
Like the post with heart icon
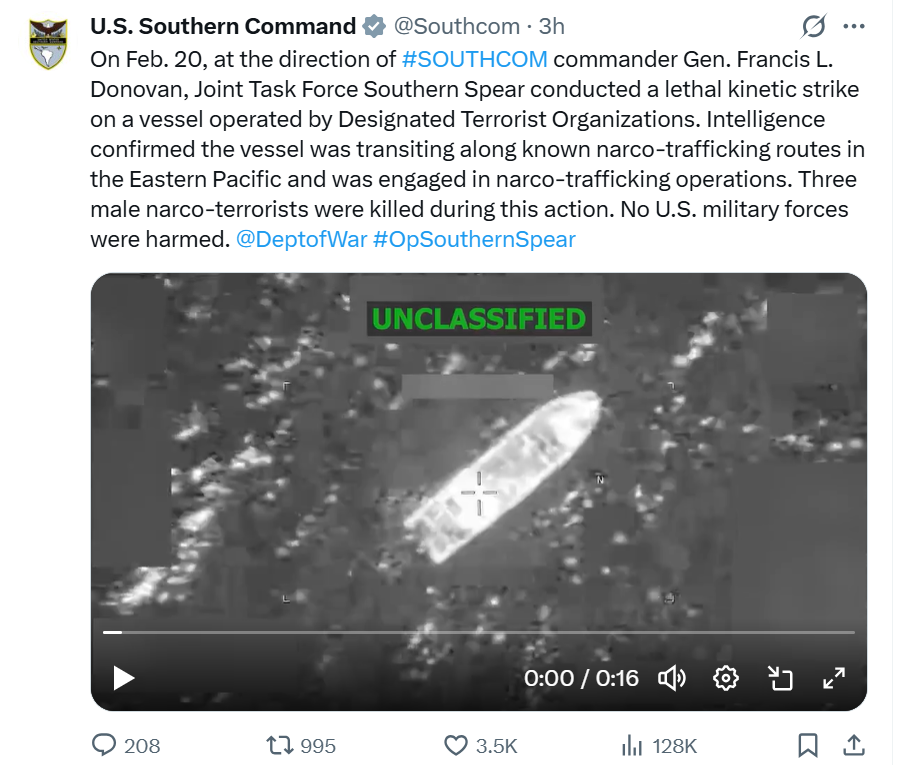456,745
